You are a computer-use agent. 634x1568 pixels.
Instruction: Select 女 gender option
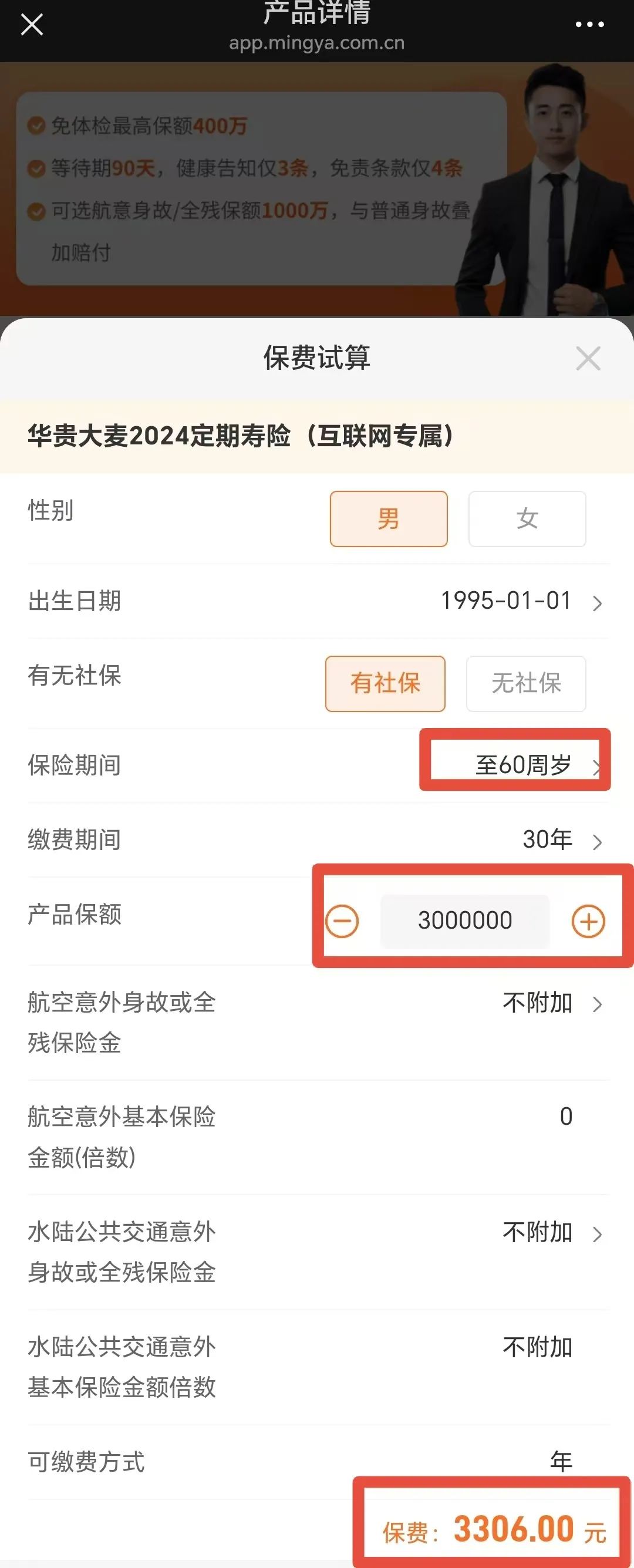click(527, 518)
